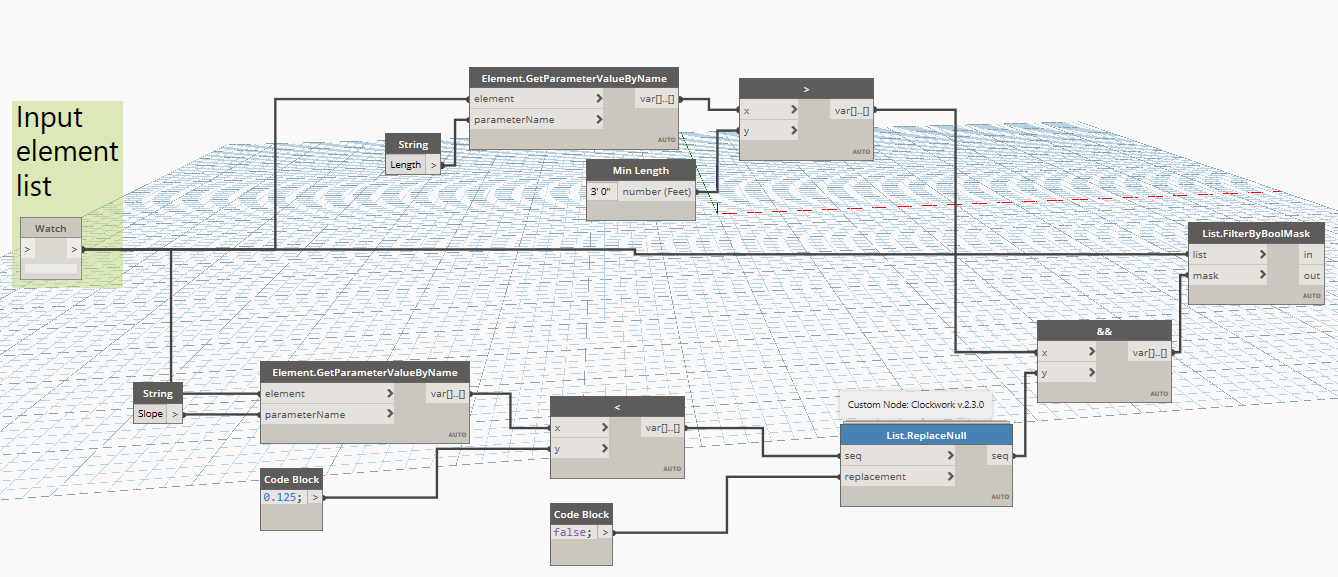Click Watch node input arrow

coord(28,249)
